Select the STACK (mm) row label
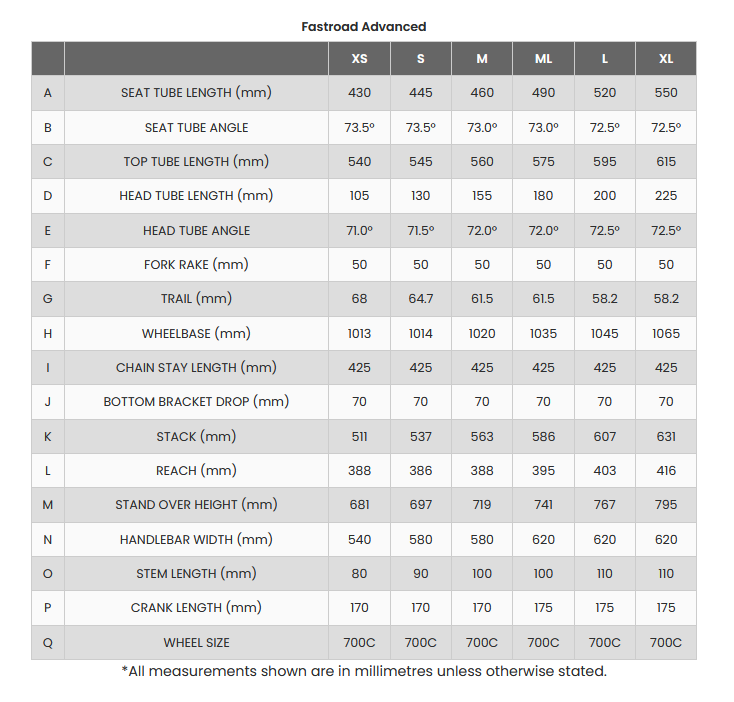 [196, 436]
